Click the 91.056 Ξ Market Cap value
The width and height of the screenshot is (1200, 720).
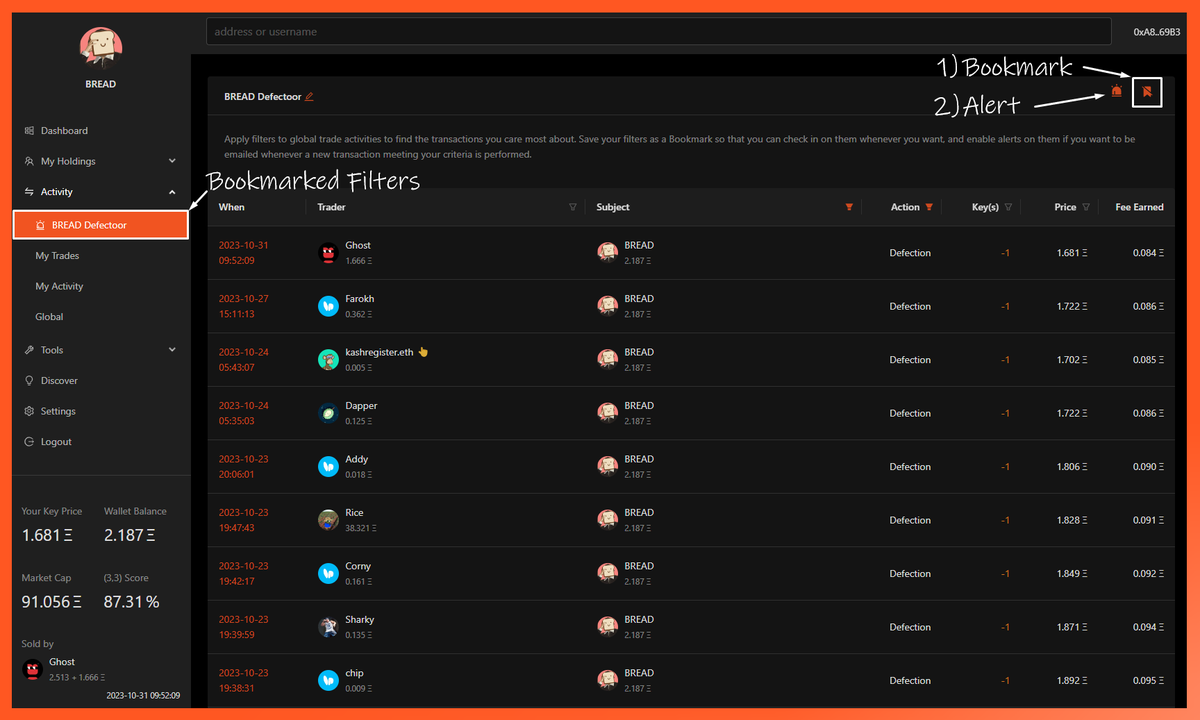click(52, 602)
